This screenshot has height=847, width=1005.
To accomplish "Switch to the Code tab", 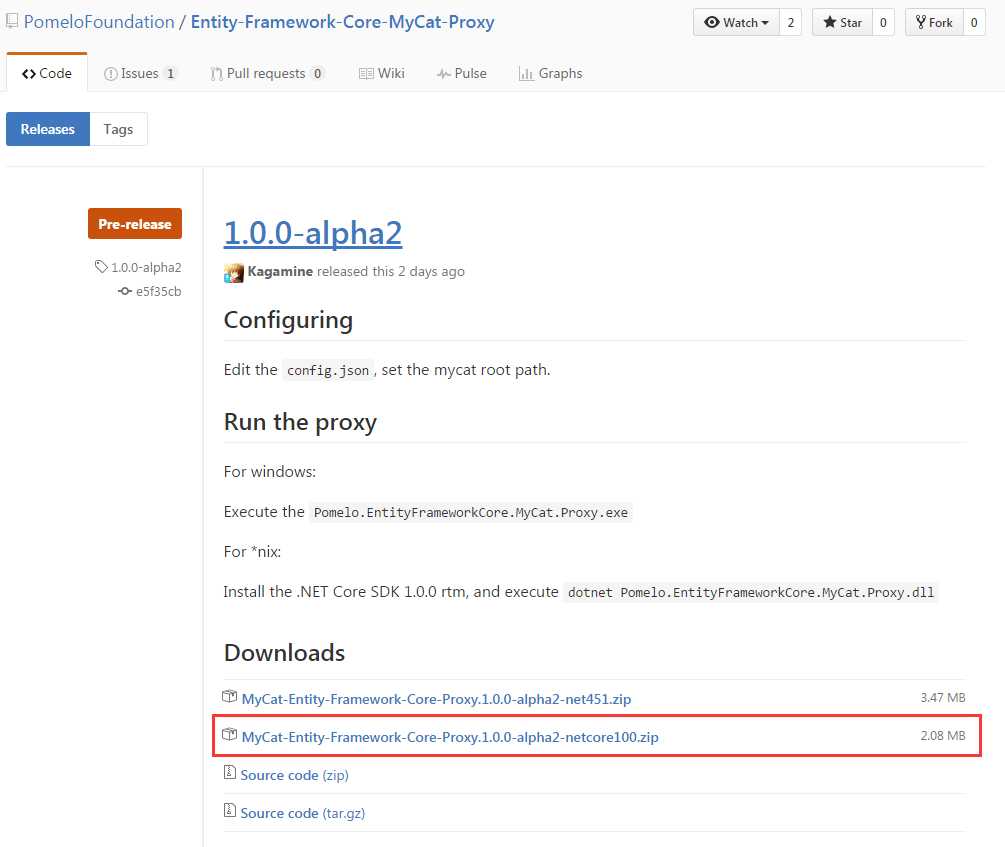I will (x=47, y=73).
